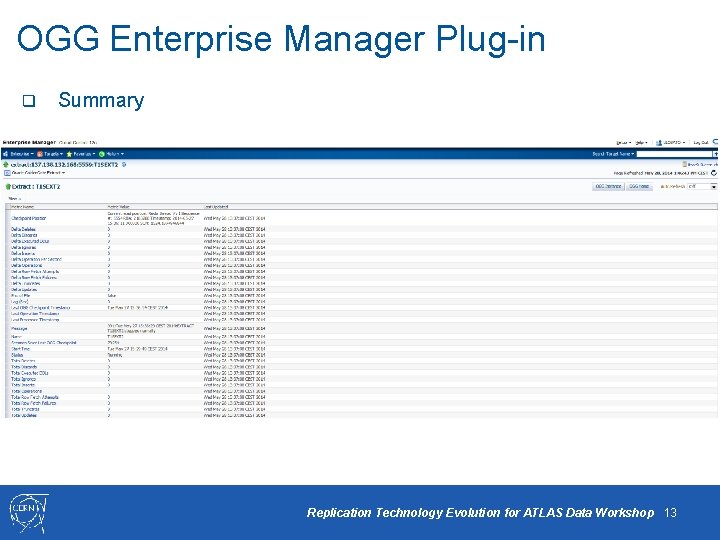The width and height of the screenshot is (720, 540).
Task: Click the Delta Inserts metric
Action: click(x=23, y=253)
